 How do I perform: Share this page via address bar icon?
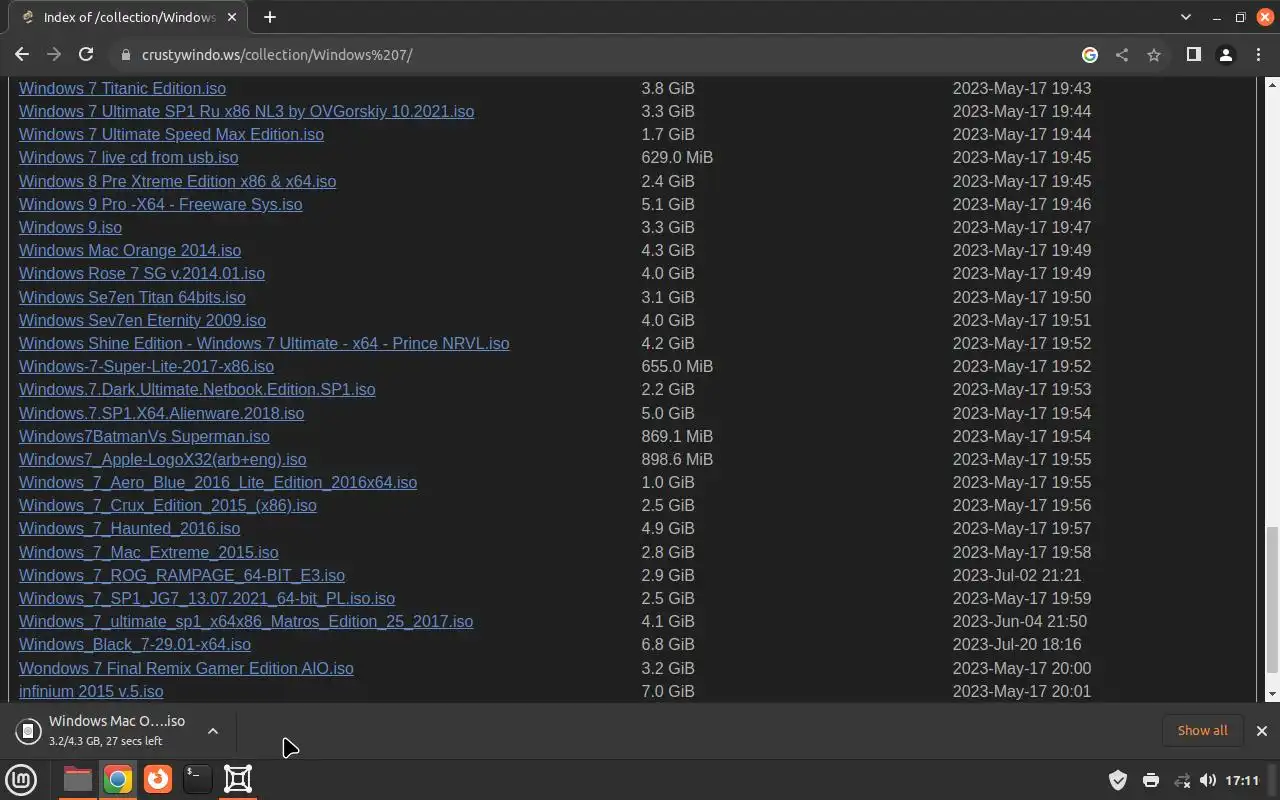(1122, 55)
